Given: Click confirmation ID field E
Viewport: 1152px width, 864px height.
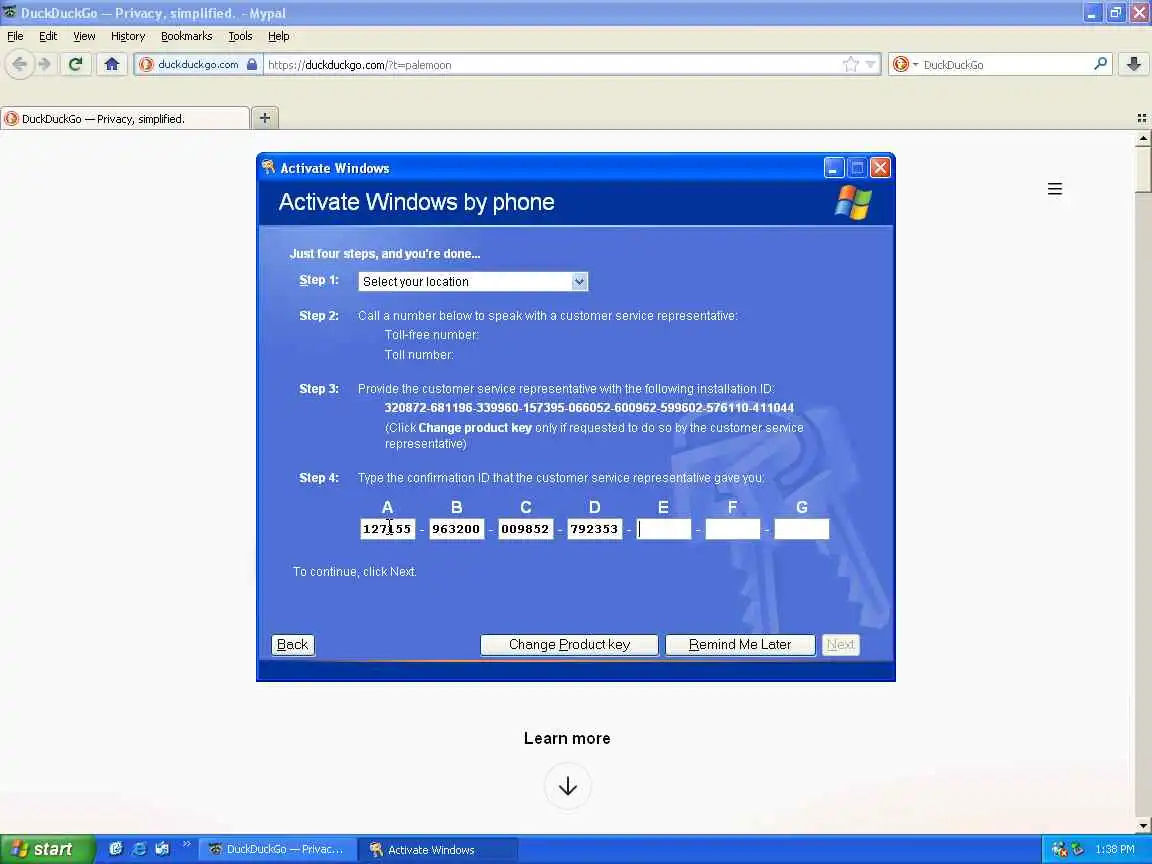Looking at the screenshot, I should click(663, 529).
